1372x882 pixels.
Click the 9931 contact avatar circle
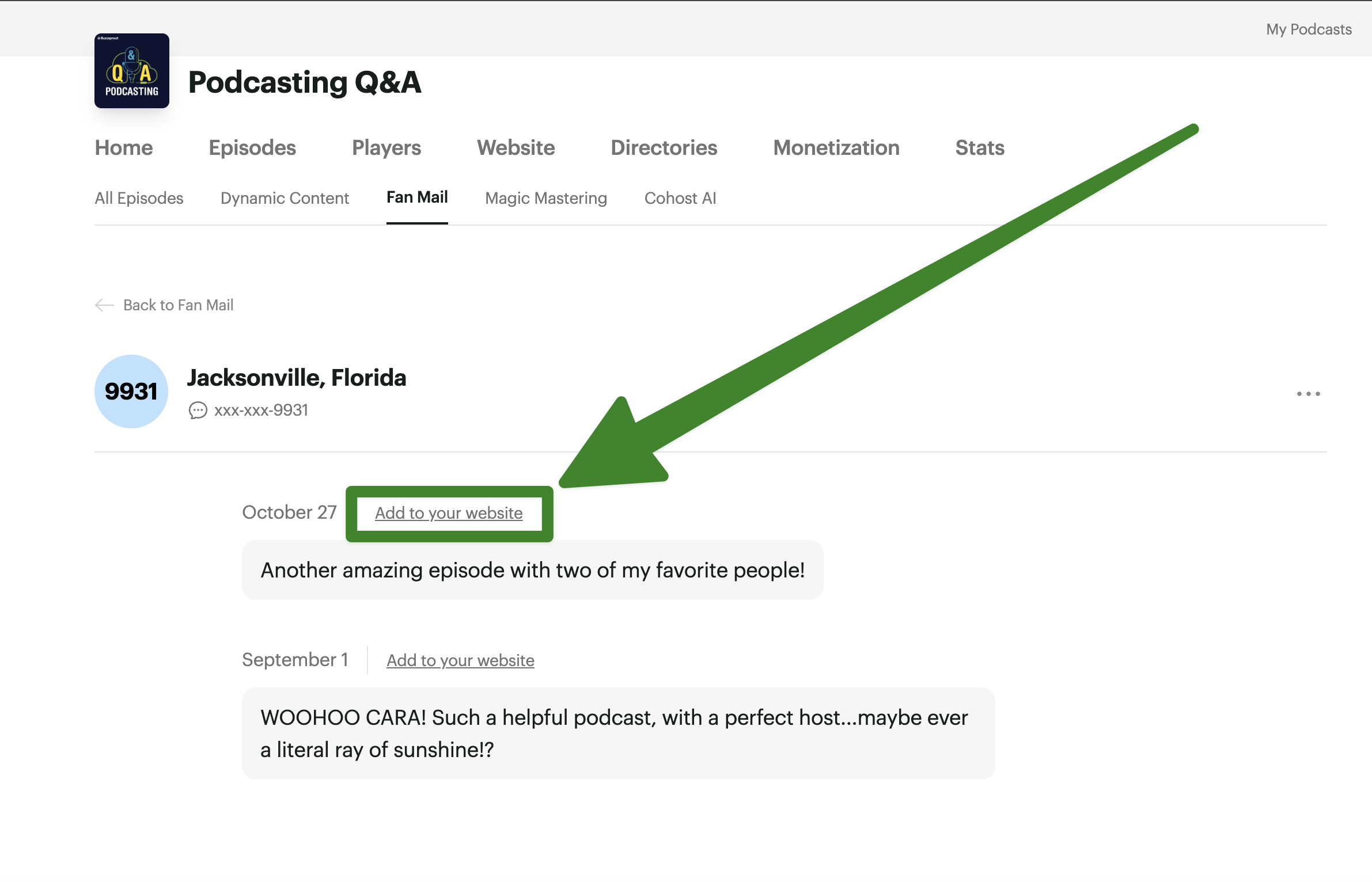tap(131, 391)
